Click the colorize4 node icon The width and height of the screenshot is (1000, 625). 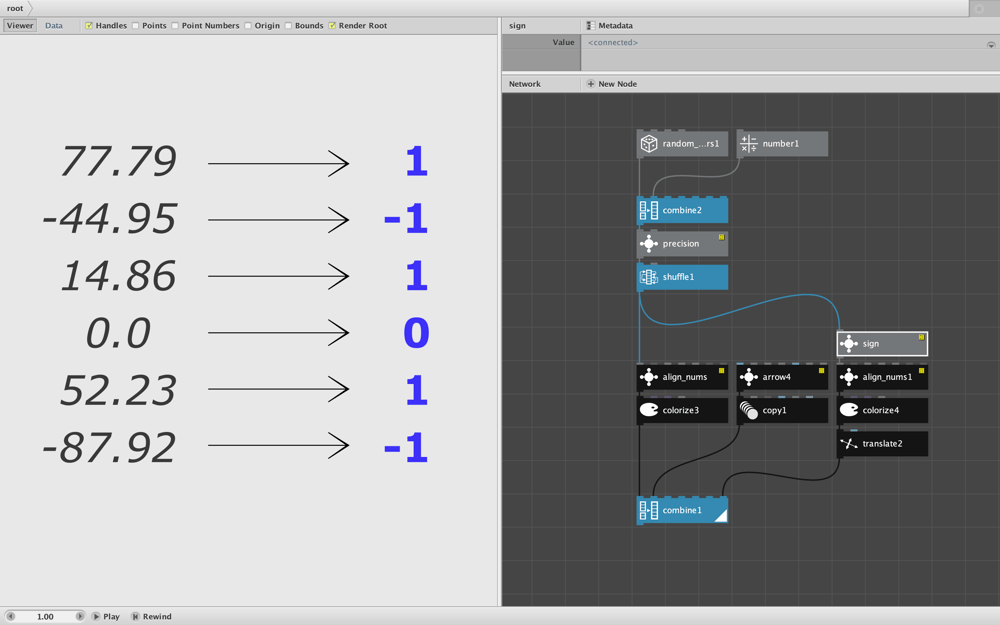[849, 410]
